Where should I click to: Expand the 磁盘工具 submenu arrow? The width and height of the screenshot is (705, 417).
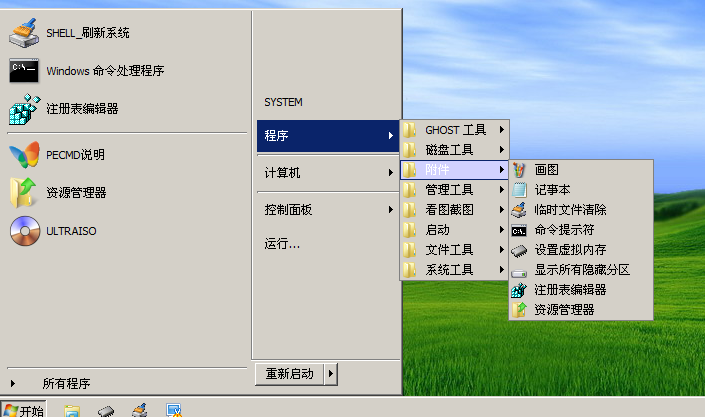(502, 149)
